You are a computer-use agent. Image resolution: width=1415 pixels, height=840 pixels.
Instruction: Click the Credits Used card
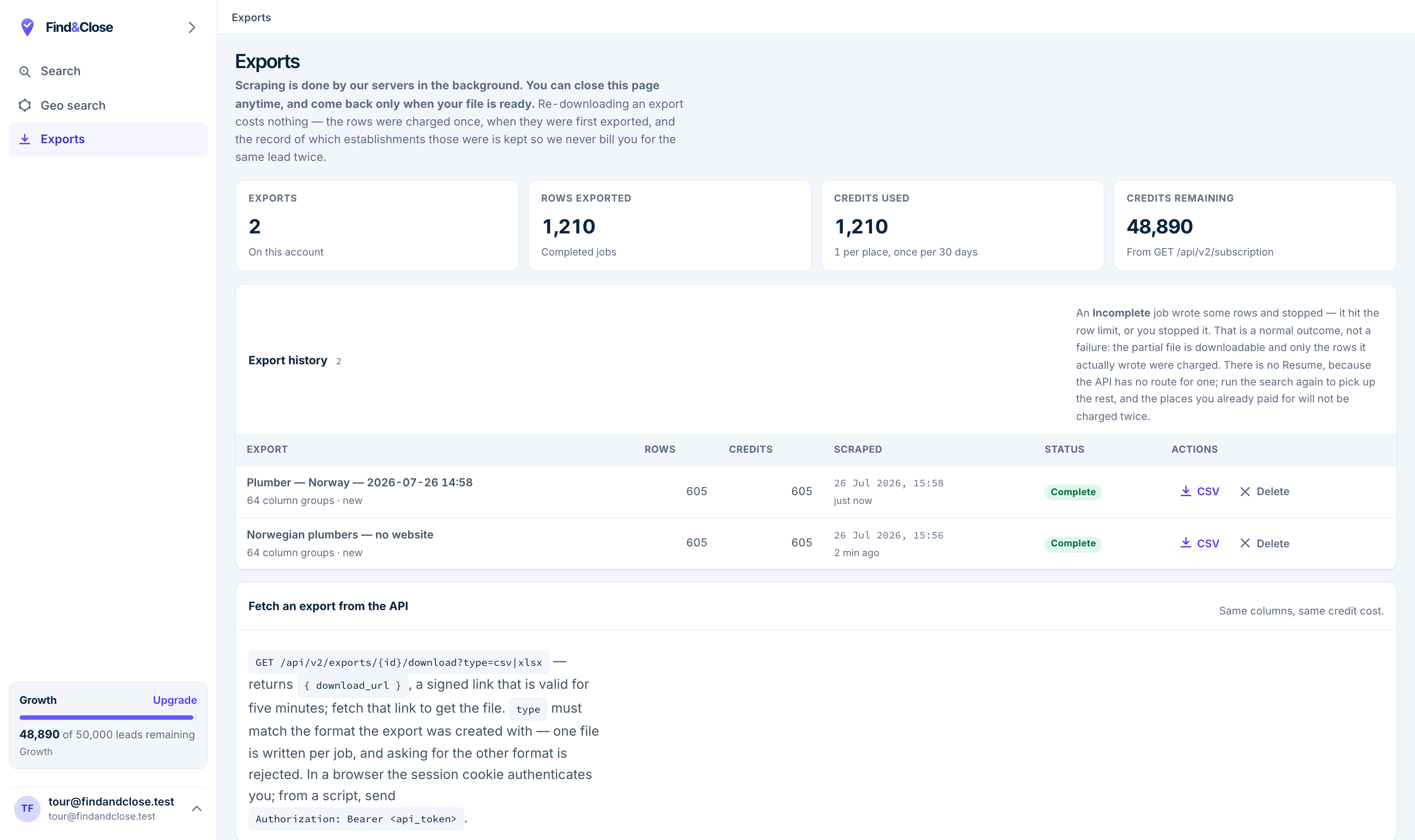pyautogui.click(x=962, y=225)
